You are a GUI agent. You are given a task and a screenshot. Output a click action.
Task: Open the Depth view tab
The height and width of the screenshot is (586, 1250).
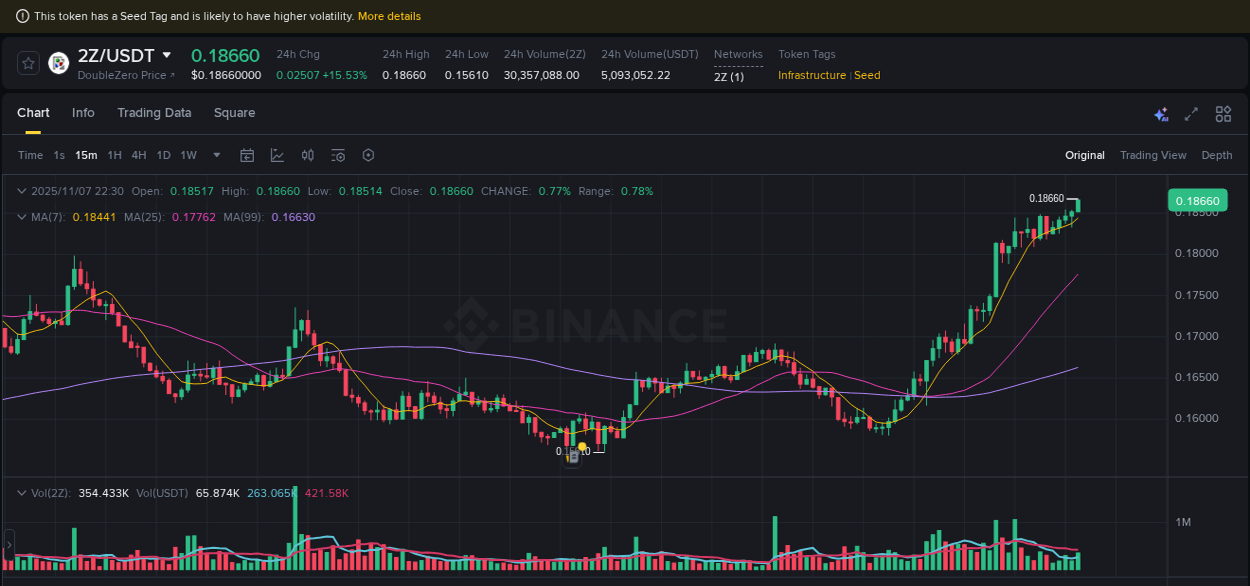point(1217,155)
